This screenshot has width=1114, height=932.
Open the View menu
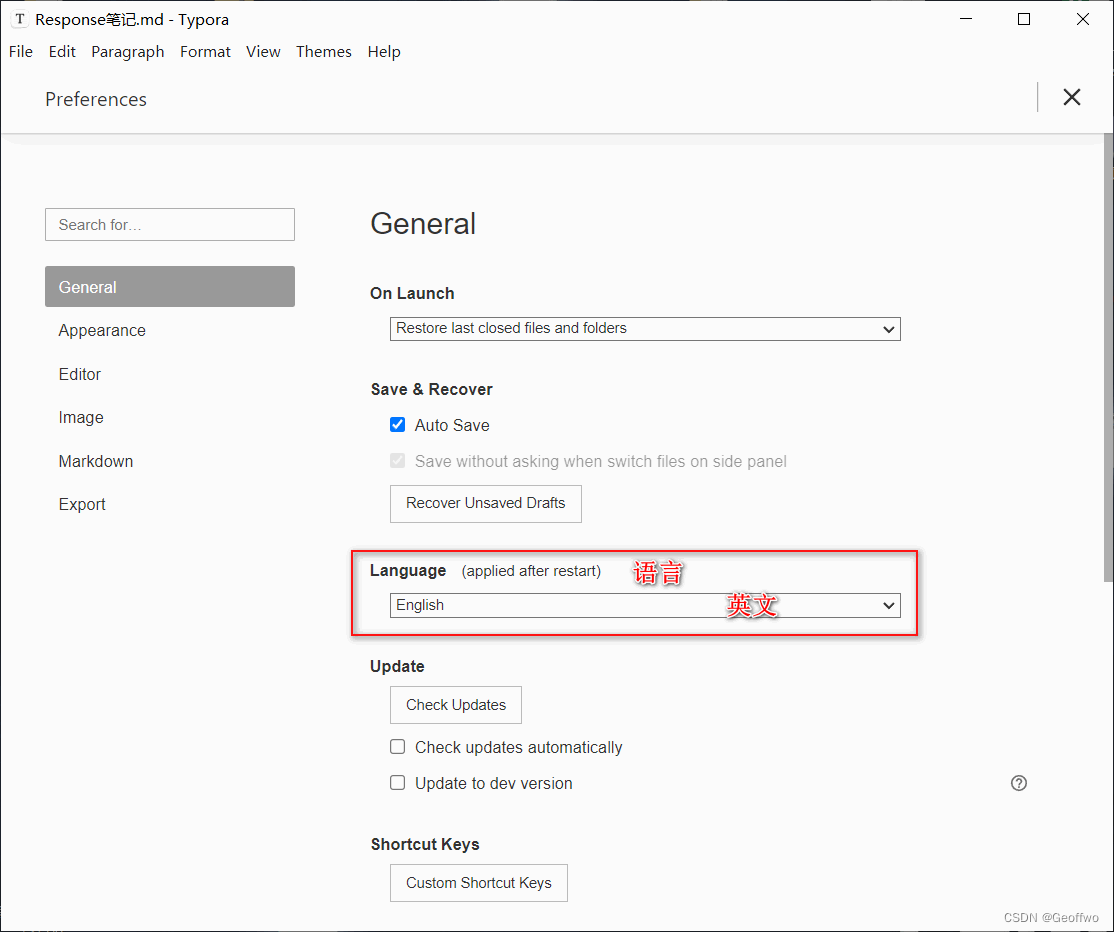point(263,52)
